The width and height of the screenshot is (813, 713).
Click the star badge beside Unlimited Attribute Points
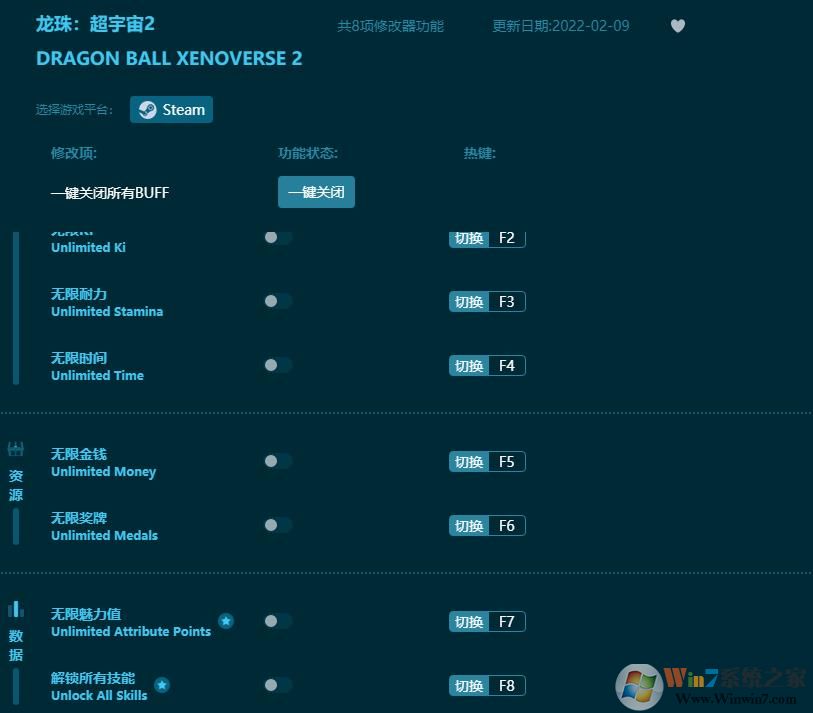click(x=226, y=621)
